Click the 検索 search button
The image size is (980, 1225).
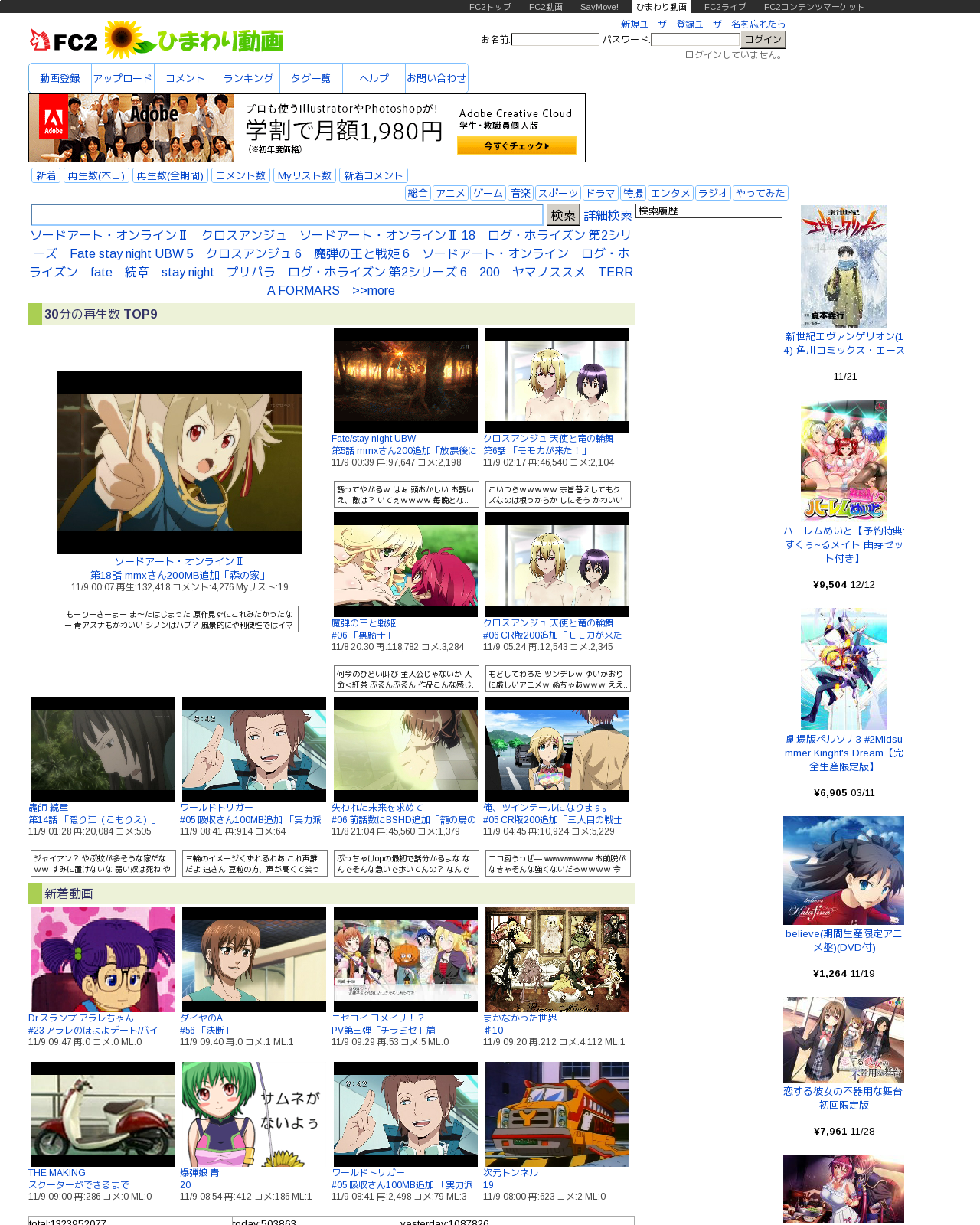point(563,215)
